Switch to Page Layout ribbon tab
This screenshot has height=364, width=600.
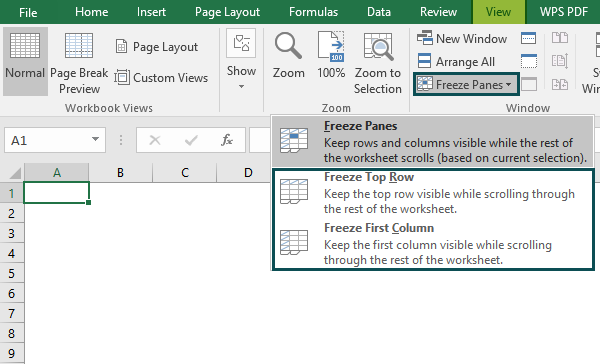point(227,12)
